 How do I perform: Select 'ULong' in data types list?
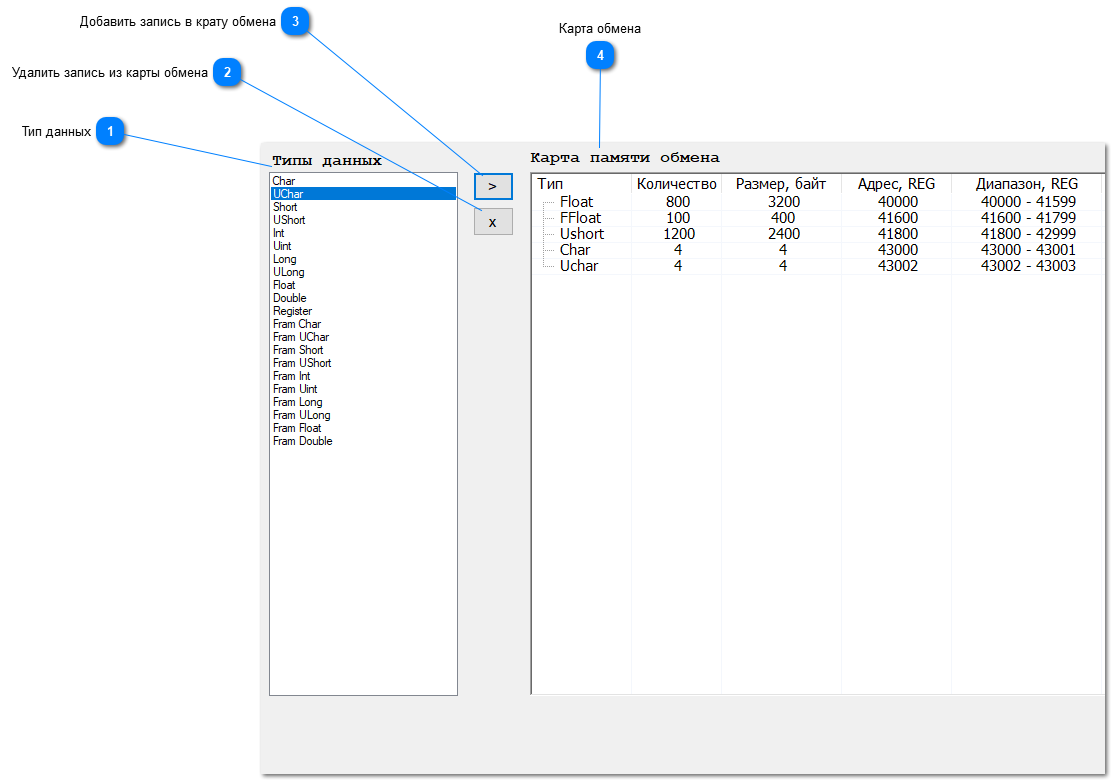pyautogui.click(x=363, y=272)
